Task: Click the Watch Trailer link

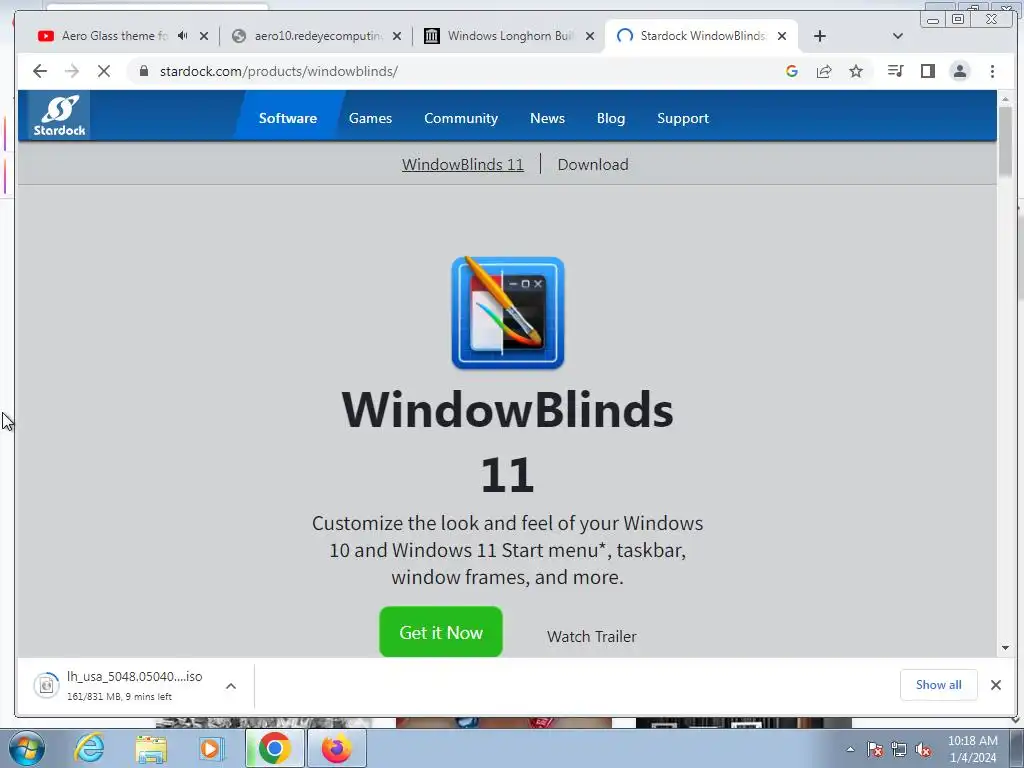Action: (x=592, y=636)
